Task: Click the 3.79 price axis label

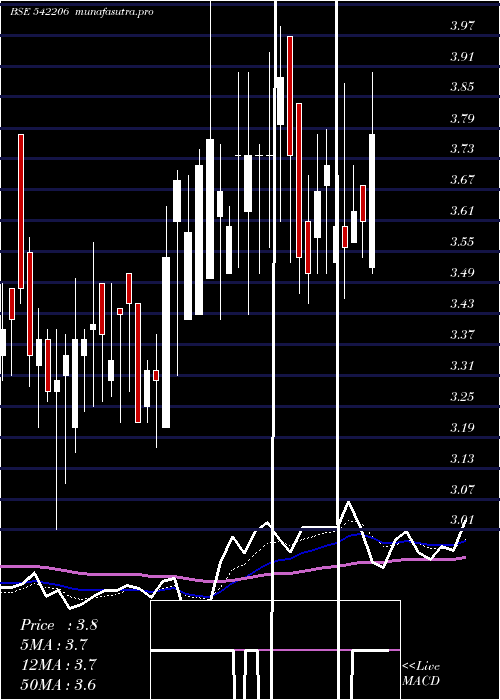Action: tap(462, 118)
